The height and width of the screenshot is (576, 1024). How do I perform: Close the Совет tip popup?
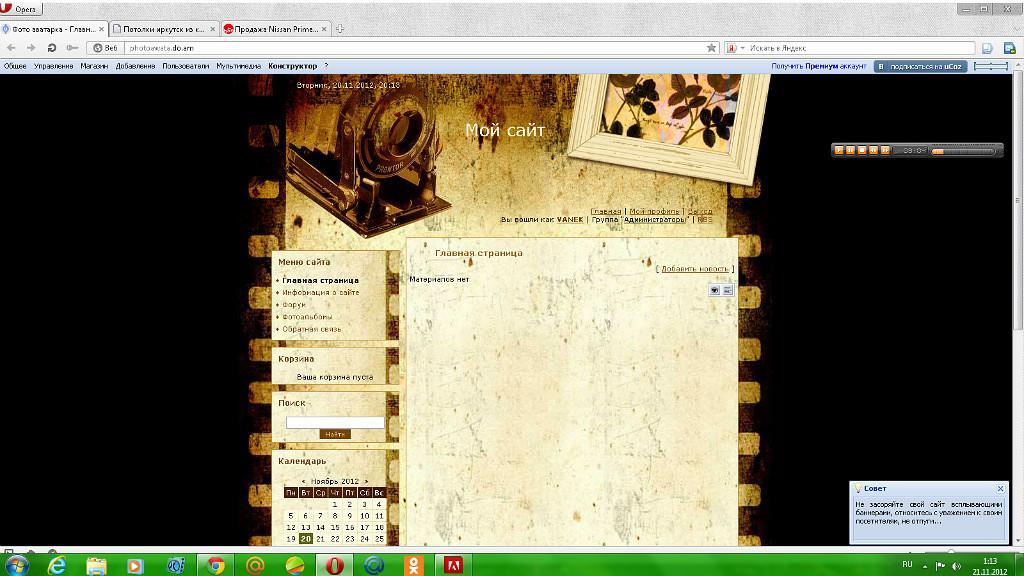pos(1000,489)
